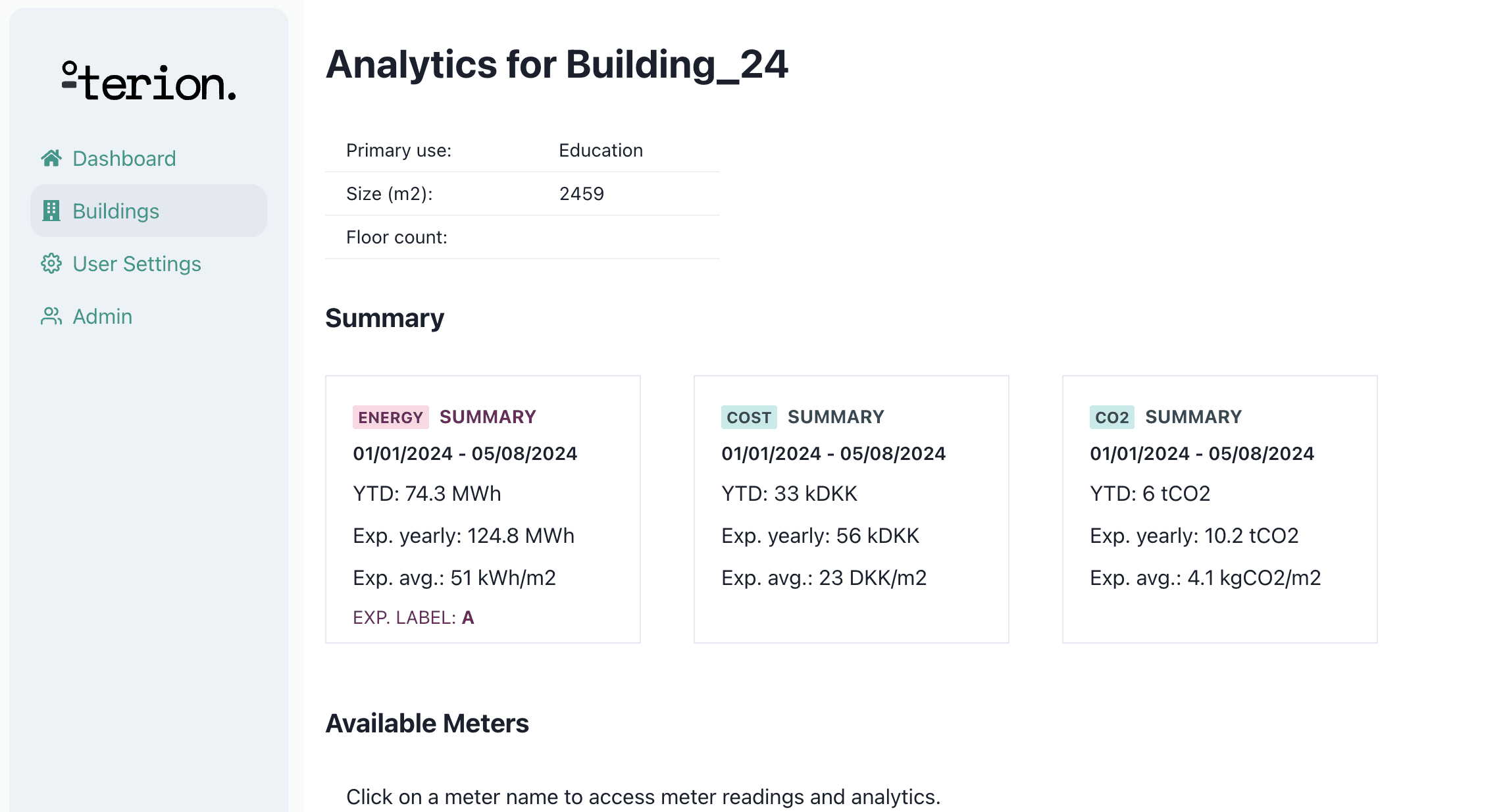Select the energy YTD 74.3 MWh text
Image resolution: width=1507 pixels, height=812 pixels.
click(427, 494)
